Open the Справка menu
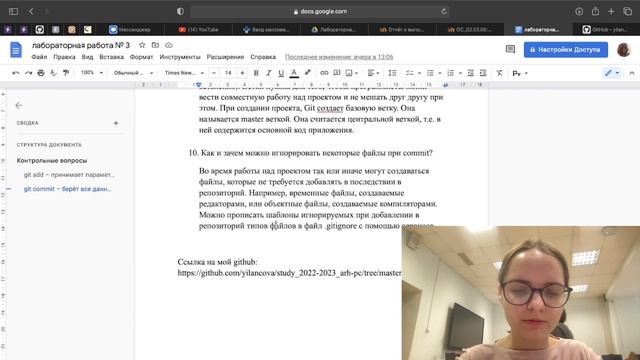This screenshot has width=640, height=360. tap(263, 57)
